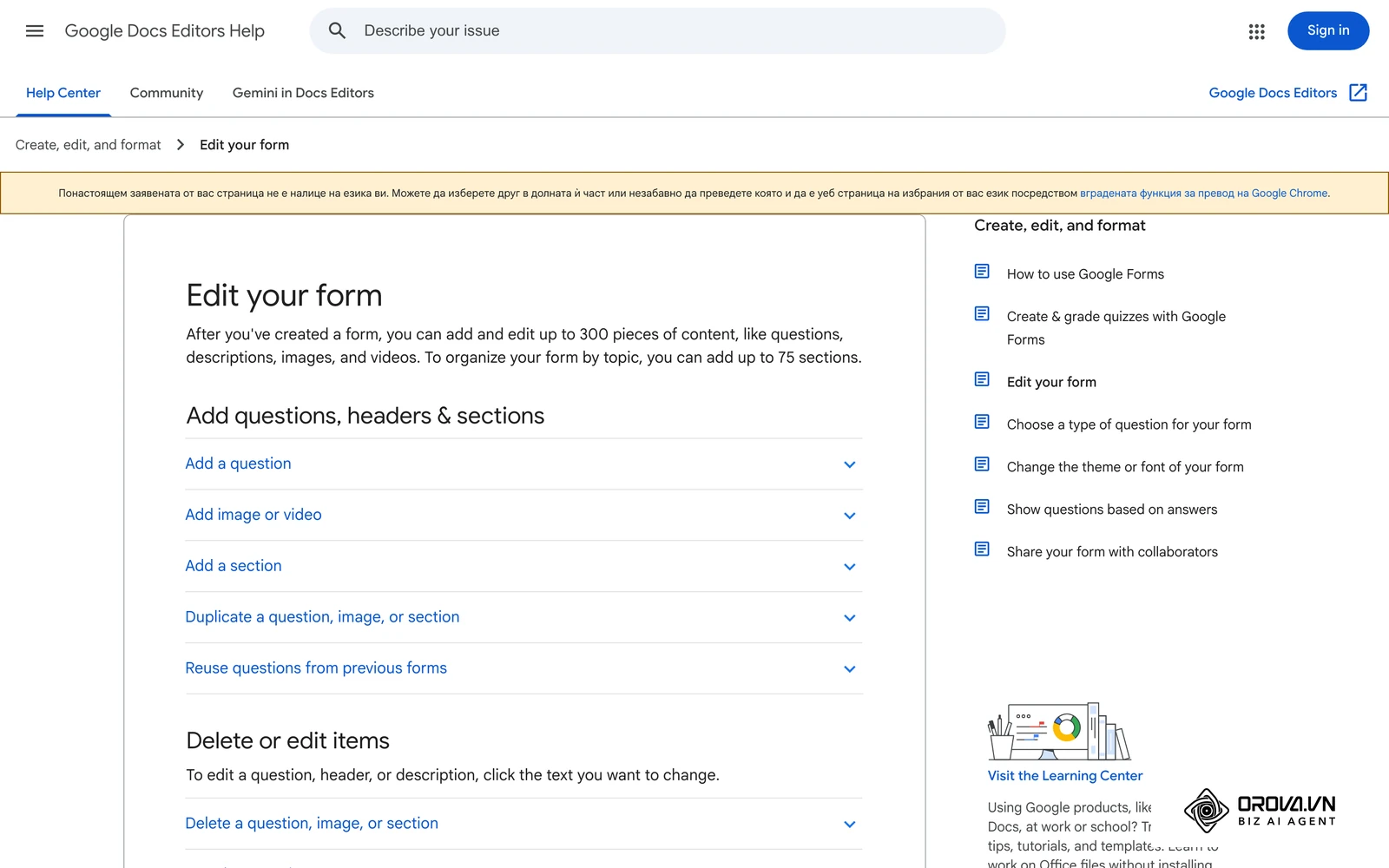
Task: Click the Add questions, headers & sections heading
Action: click(365, 416)
